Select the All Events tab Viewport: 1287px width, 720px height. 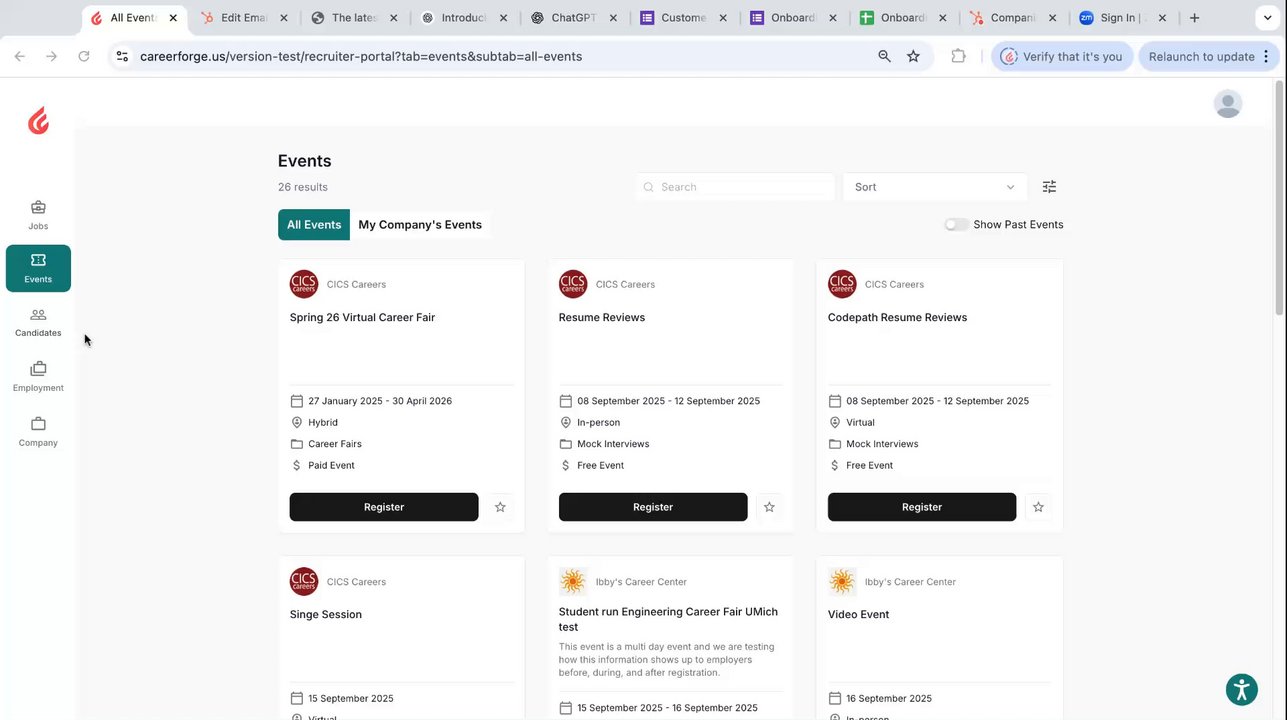[314, 225]
